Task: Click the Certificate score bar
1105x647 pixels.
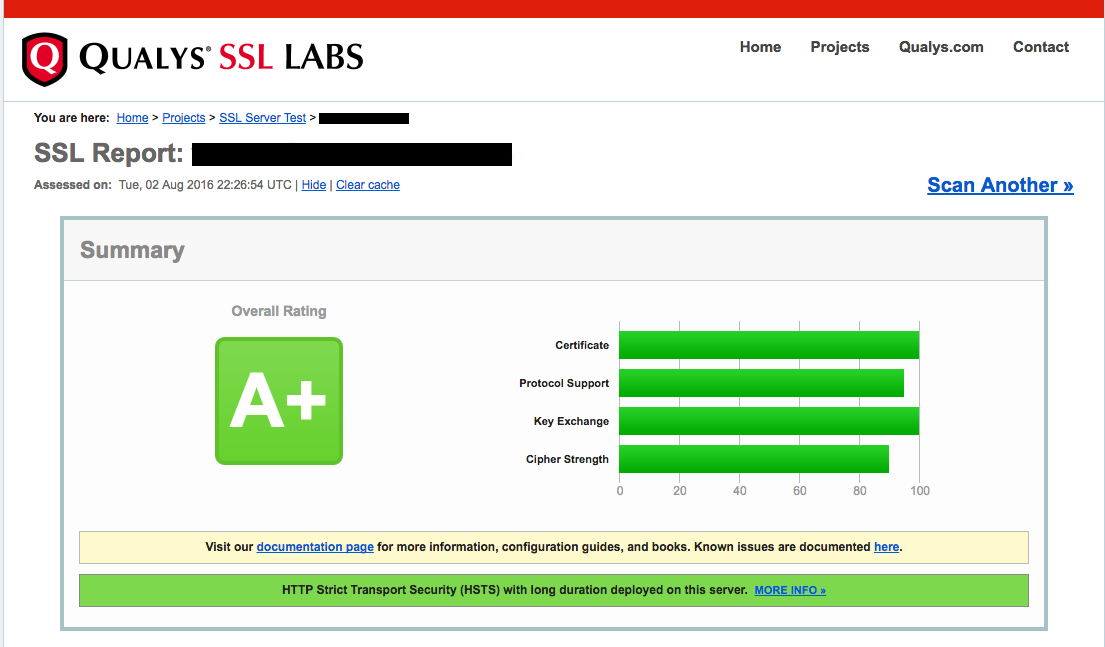Action: pyautogui.click(x=769, y=345)
